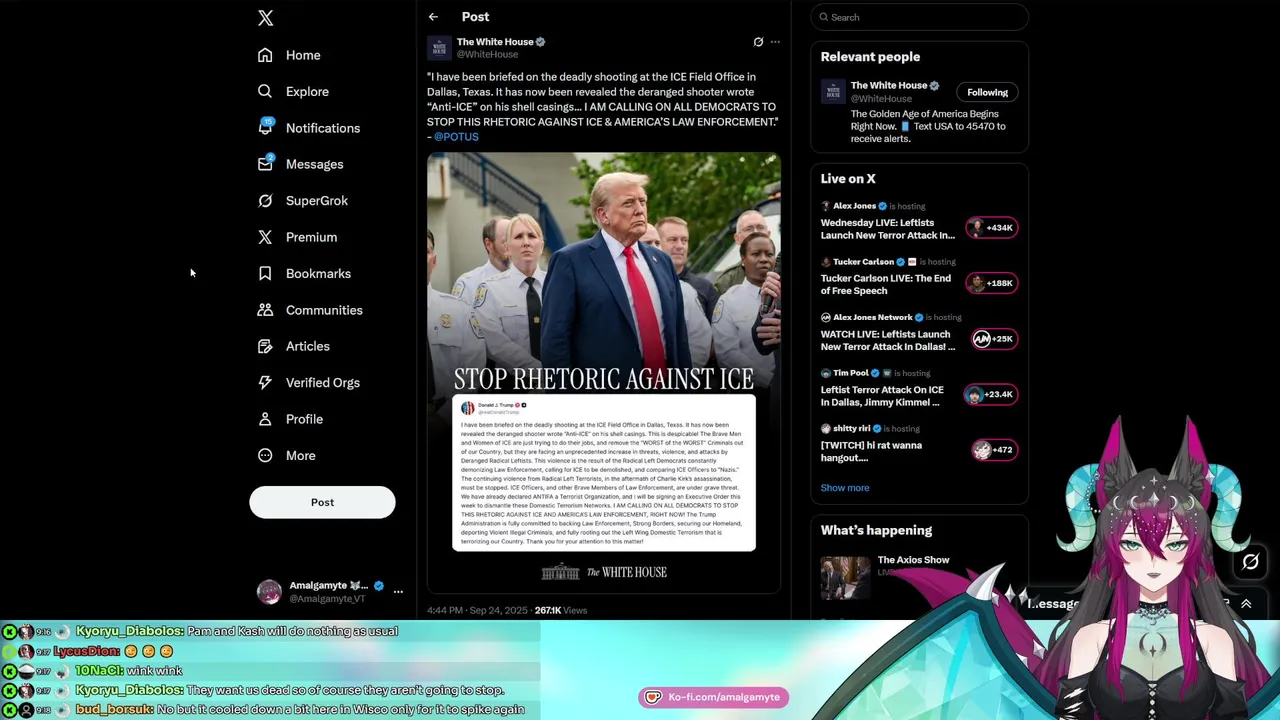The width and height of the screenshot is (1280, 720).
Task: Click the white Post button
Action: pos(322,502)
